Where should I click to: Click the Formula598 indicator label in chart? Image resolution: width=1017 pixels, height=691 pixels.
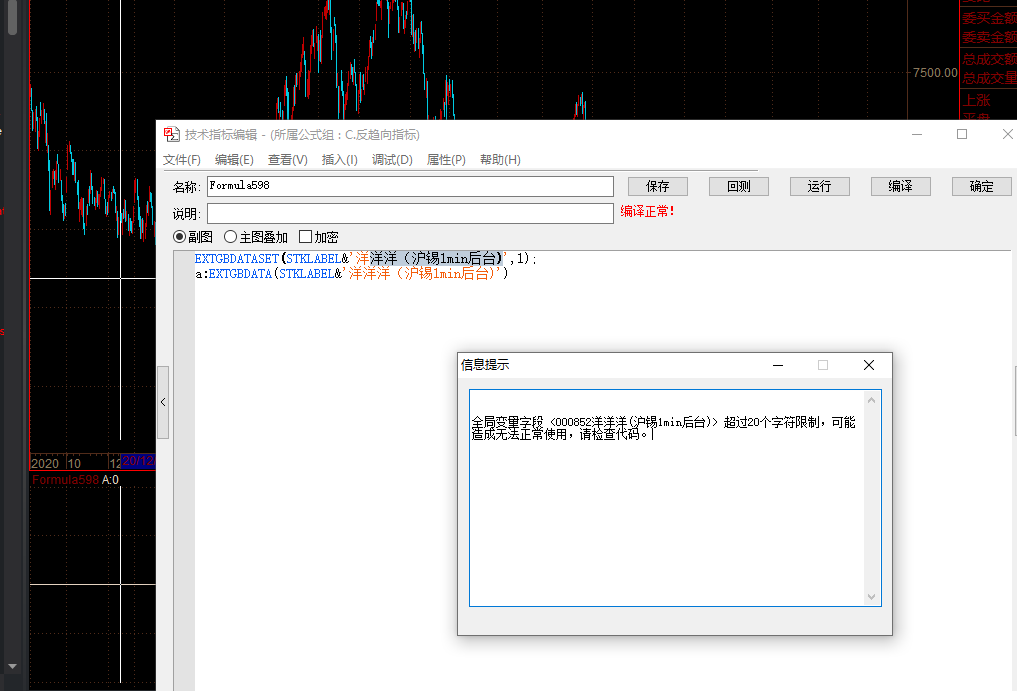66,480
